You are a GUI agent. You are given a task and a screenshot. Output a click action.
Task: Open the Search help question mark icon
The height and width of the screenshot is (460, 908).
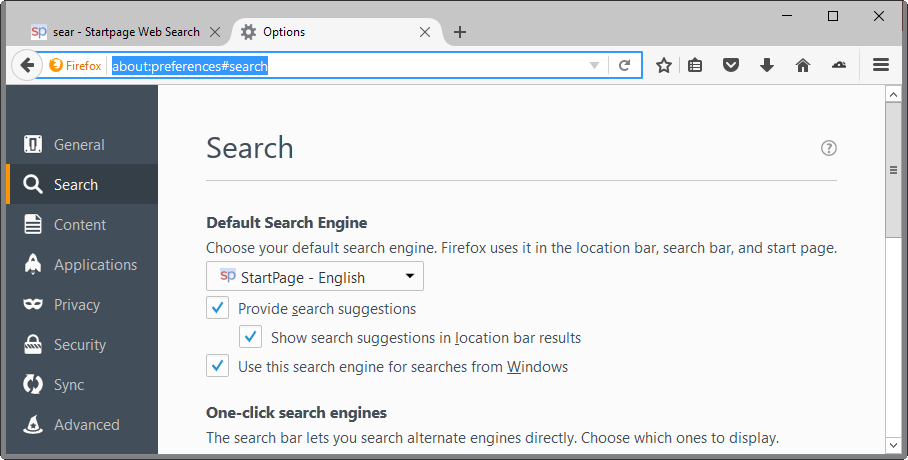click(829, 148)
